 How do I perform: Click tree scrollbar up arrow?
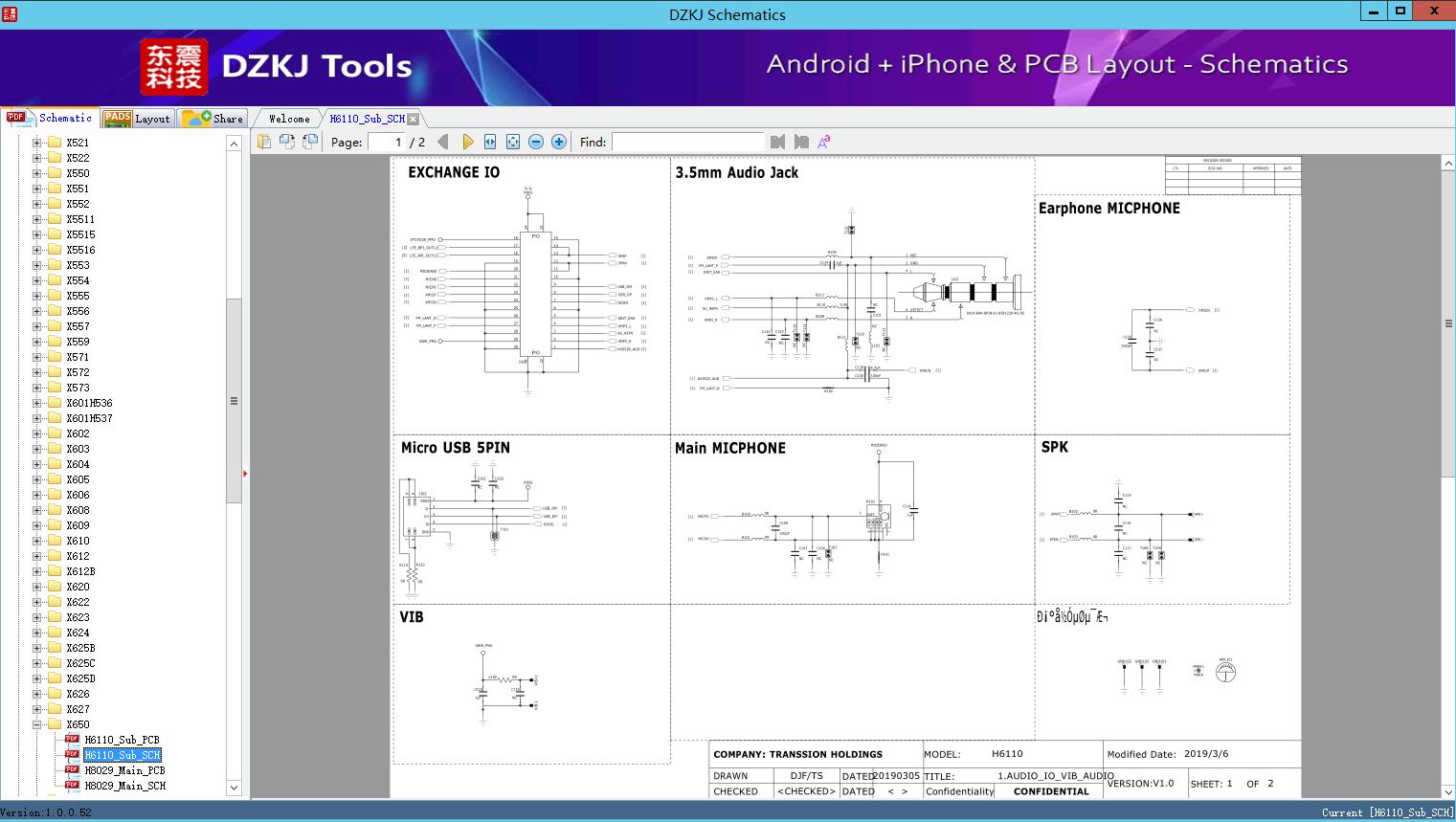234,144
